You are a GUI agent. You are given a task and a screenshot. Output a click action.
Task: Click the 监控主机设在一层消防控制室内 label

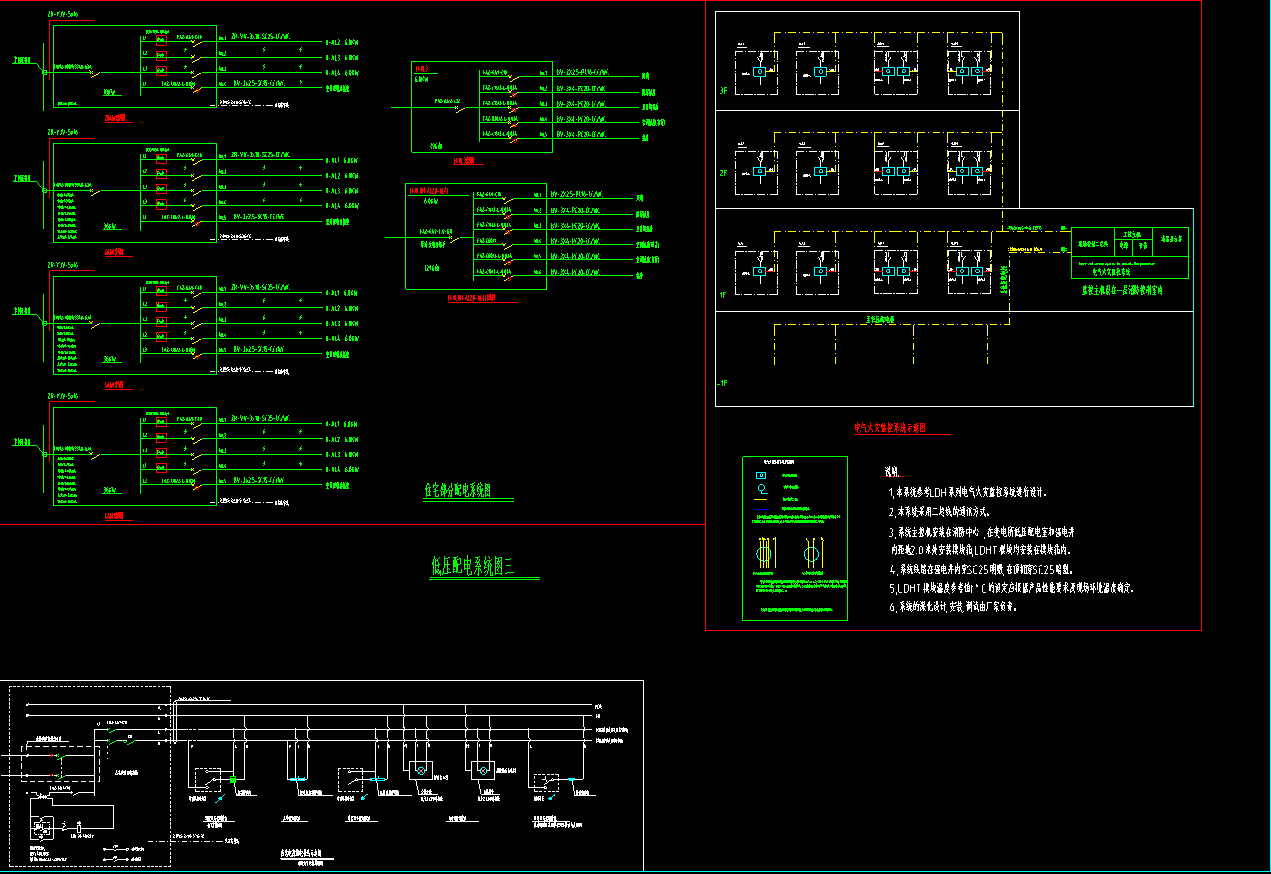coord(1122,290)
